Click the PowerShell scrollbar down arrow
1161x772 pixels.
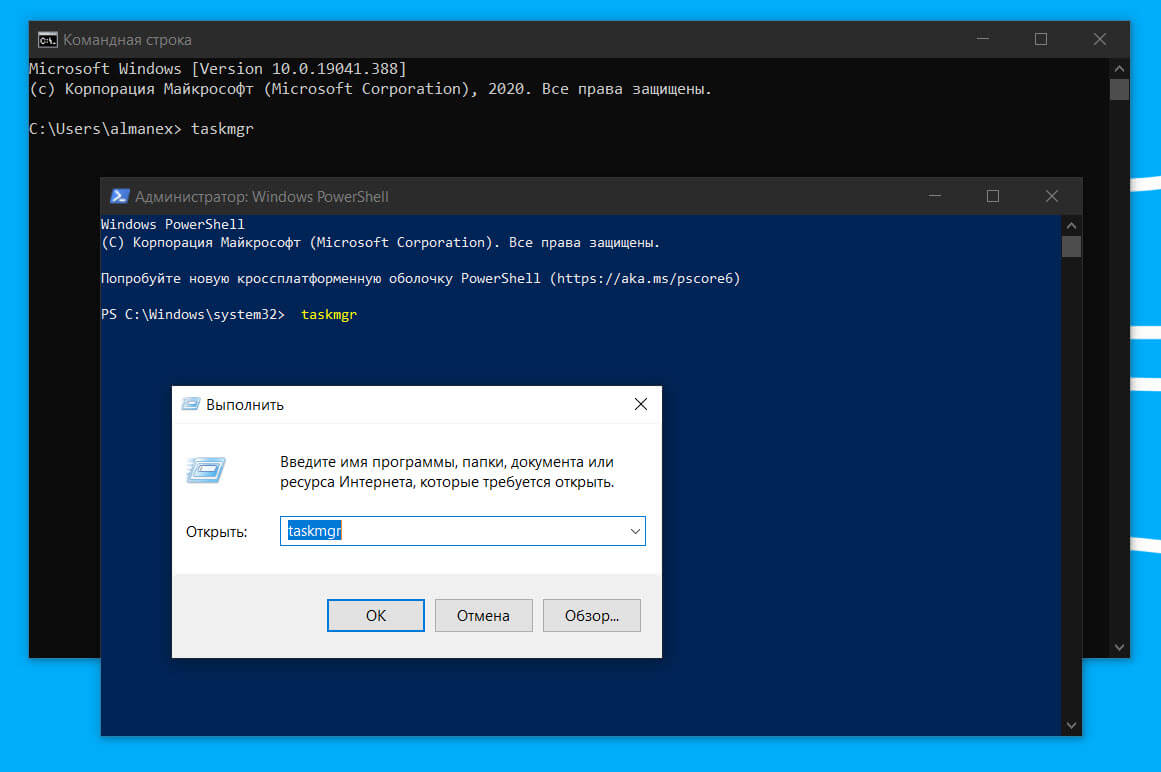click(x=1071, y=725)
